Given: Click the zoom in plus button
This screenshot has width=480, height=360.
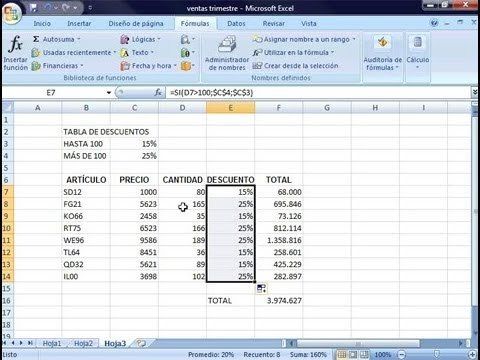Looking at the screenshot, I should click(472, 354).
